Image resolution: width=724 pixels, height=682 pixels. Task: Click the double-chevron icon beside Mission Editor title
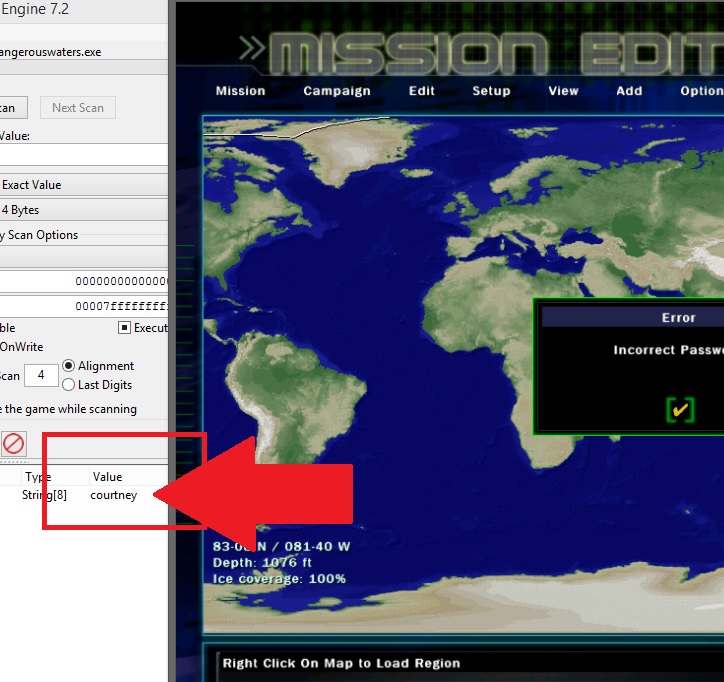coord(252,48)
